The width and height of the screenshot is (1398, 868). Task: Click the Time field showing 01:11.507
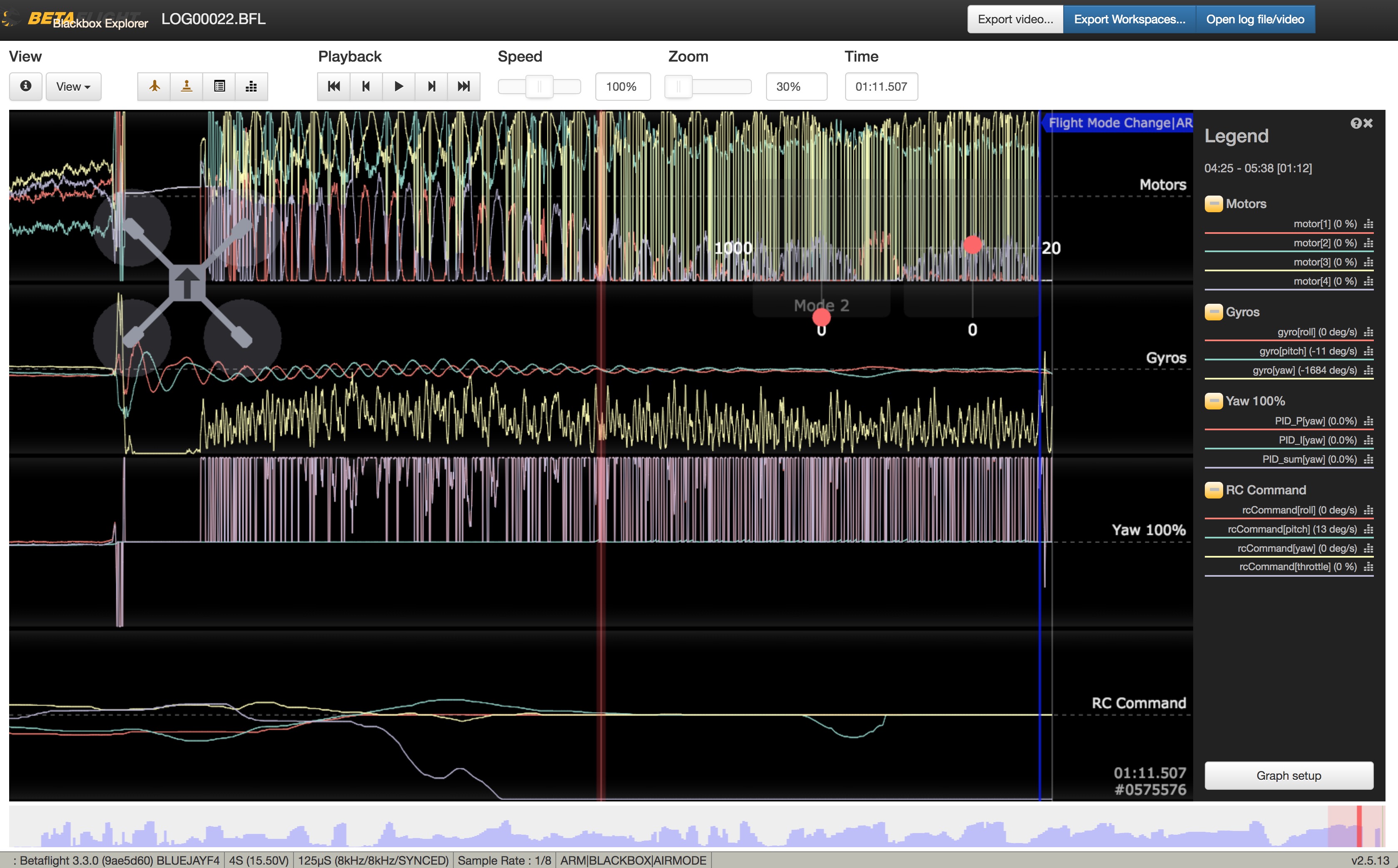(x=881, y=86)
